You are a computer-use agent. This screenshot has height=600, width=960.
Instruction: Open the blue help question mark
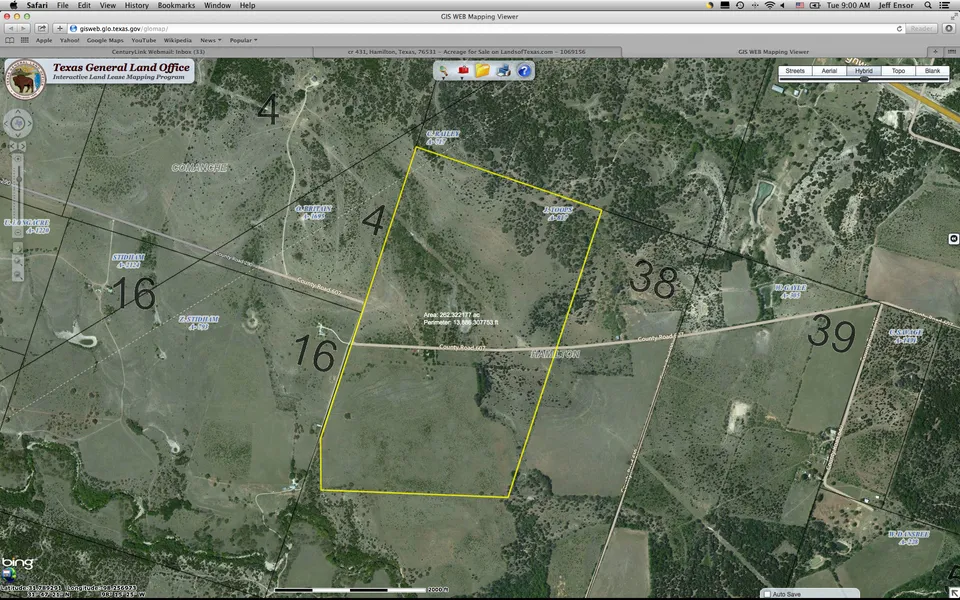tap(524, 70)
